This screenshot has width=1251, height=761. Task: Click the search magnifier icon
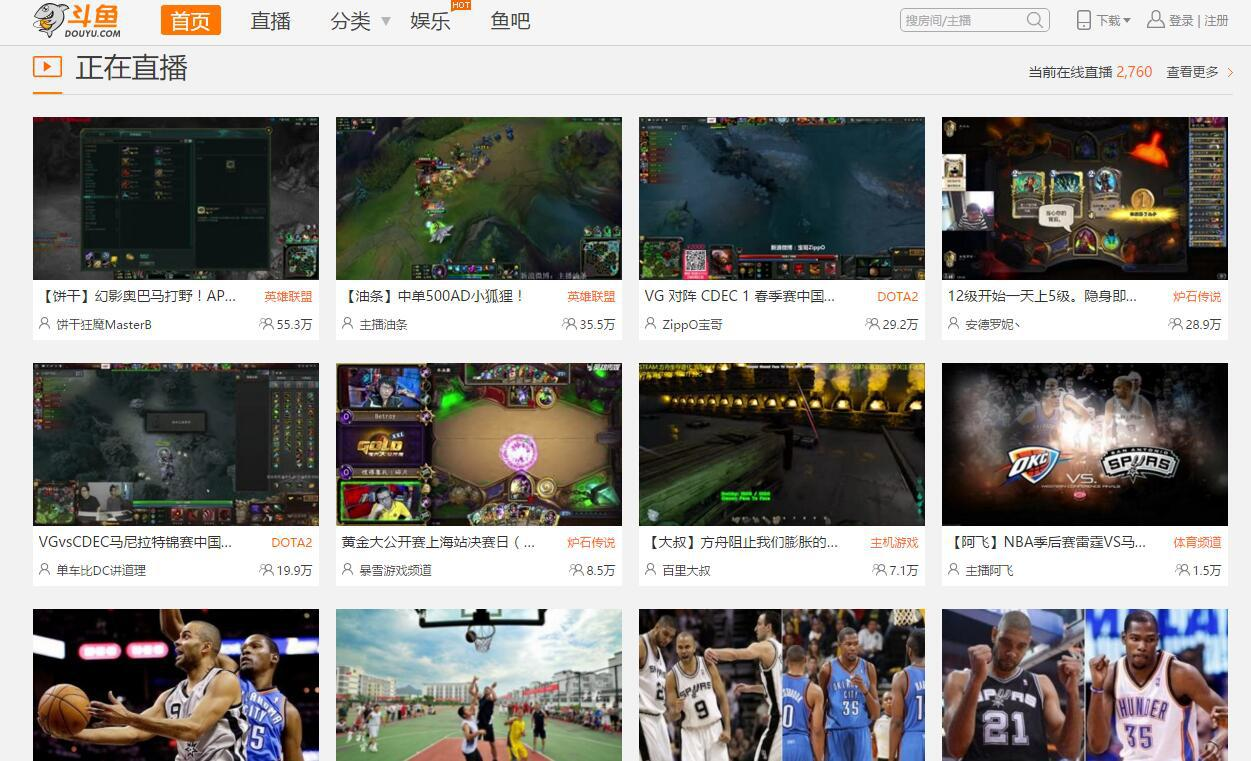1035,20
